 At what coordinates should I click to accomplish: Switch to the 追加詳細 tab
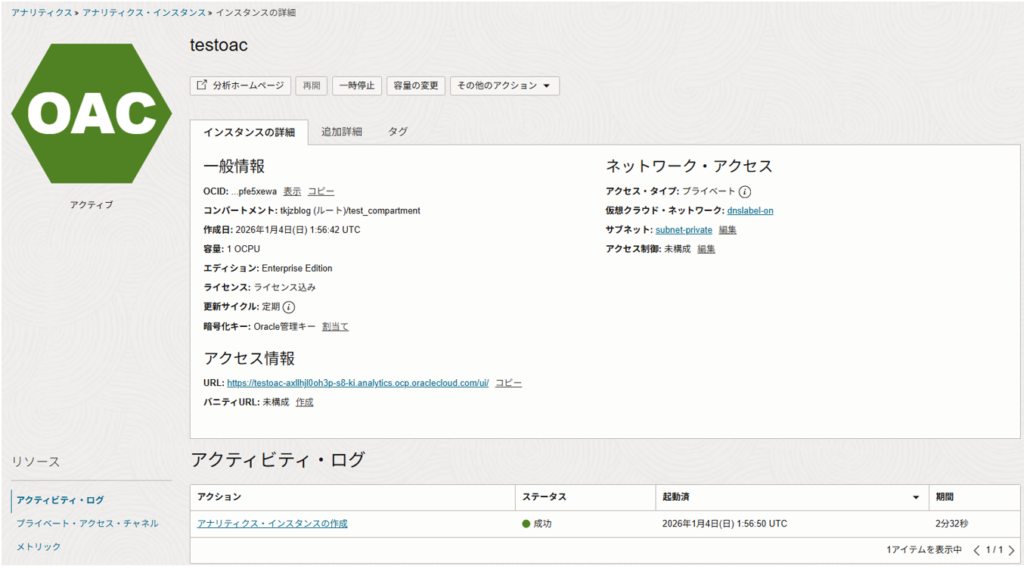pyautogui.click(x=341, y=132)
